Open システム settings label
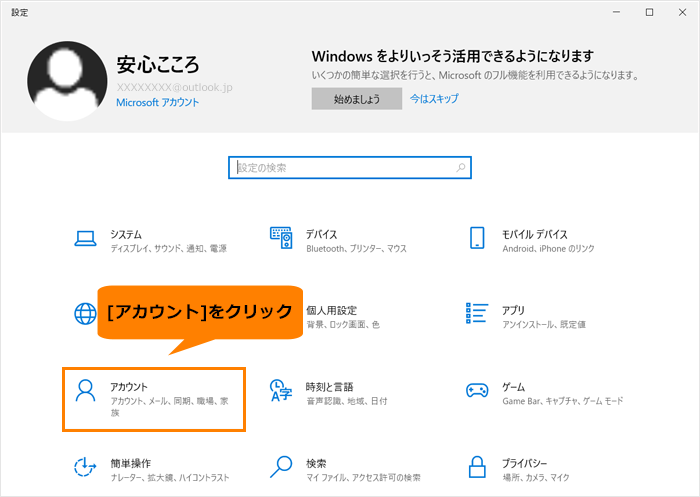 click(126, 234)
